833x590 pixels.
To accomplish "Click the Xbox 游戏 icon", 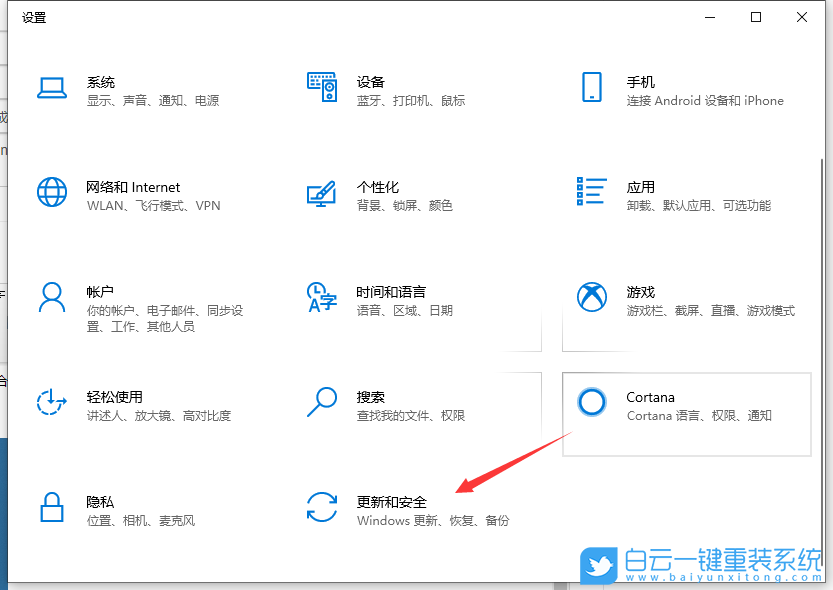I will click(592, 297).
